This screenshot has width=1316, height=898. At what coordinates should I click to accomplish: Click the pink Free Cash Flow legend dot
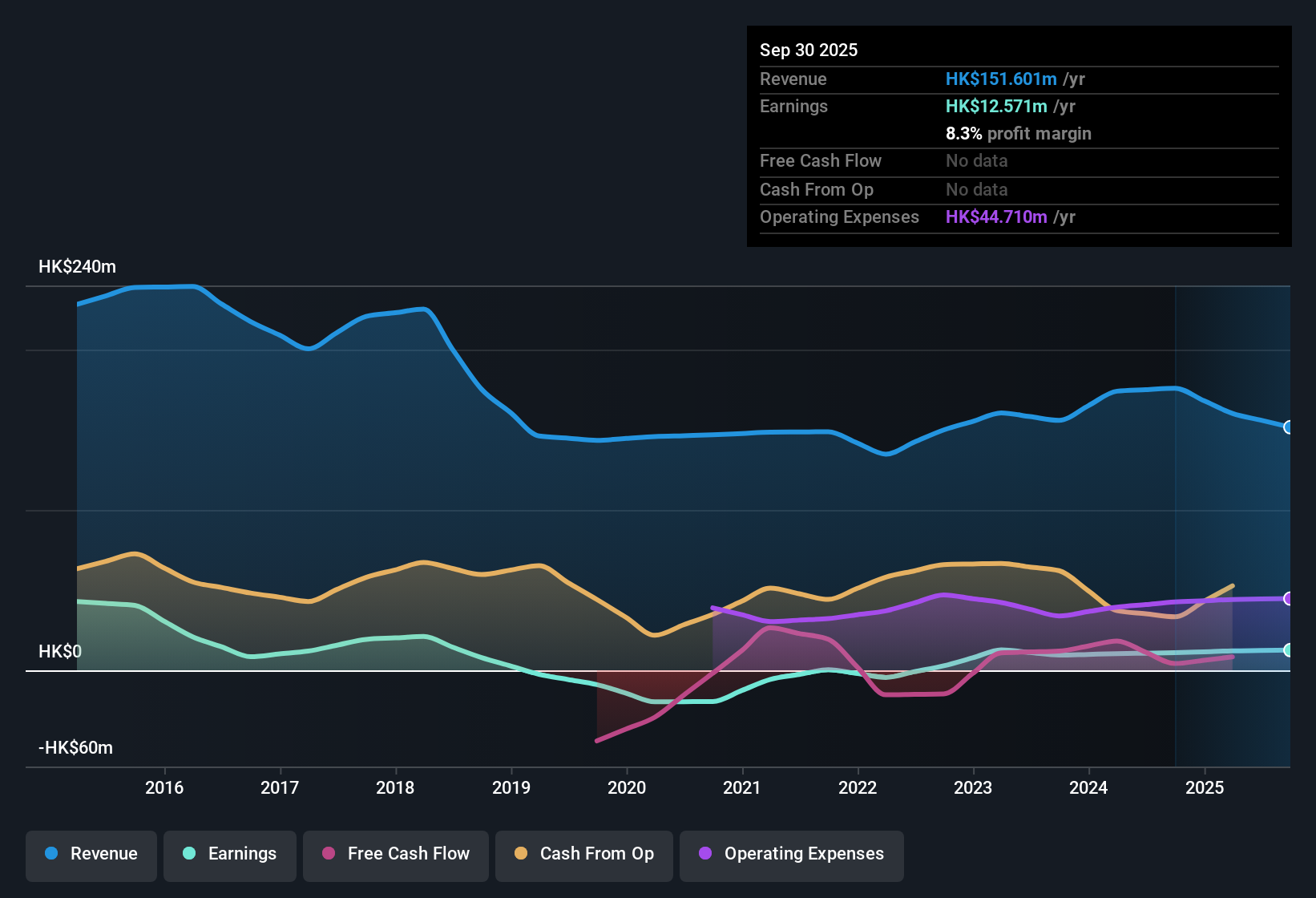(328, 854)
